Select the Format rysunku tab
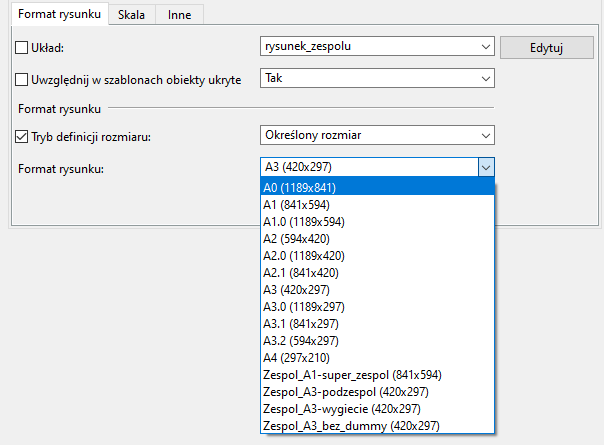Image resolution: width=604 pixels, height=445 pixels. (x=58, y=15)
